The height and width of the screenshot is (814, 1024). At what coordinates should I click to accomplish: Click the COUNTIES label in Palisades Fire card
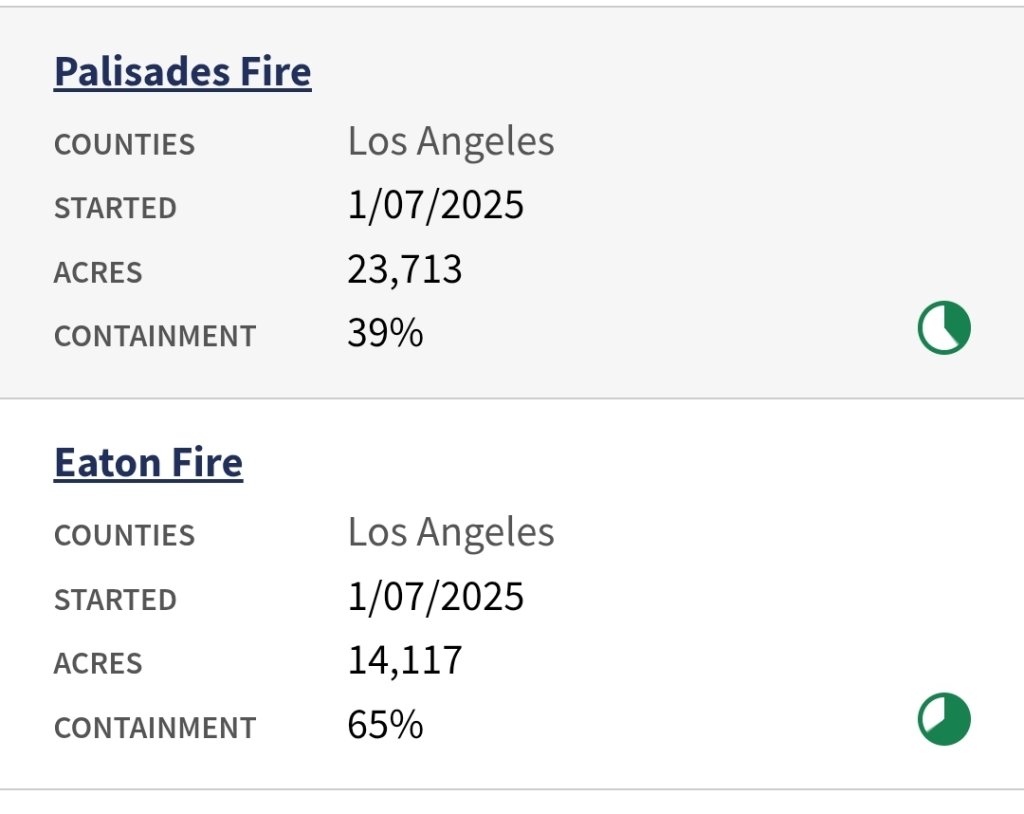coord(124,145)
